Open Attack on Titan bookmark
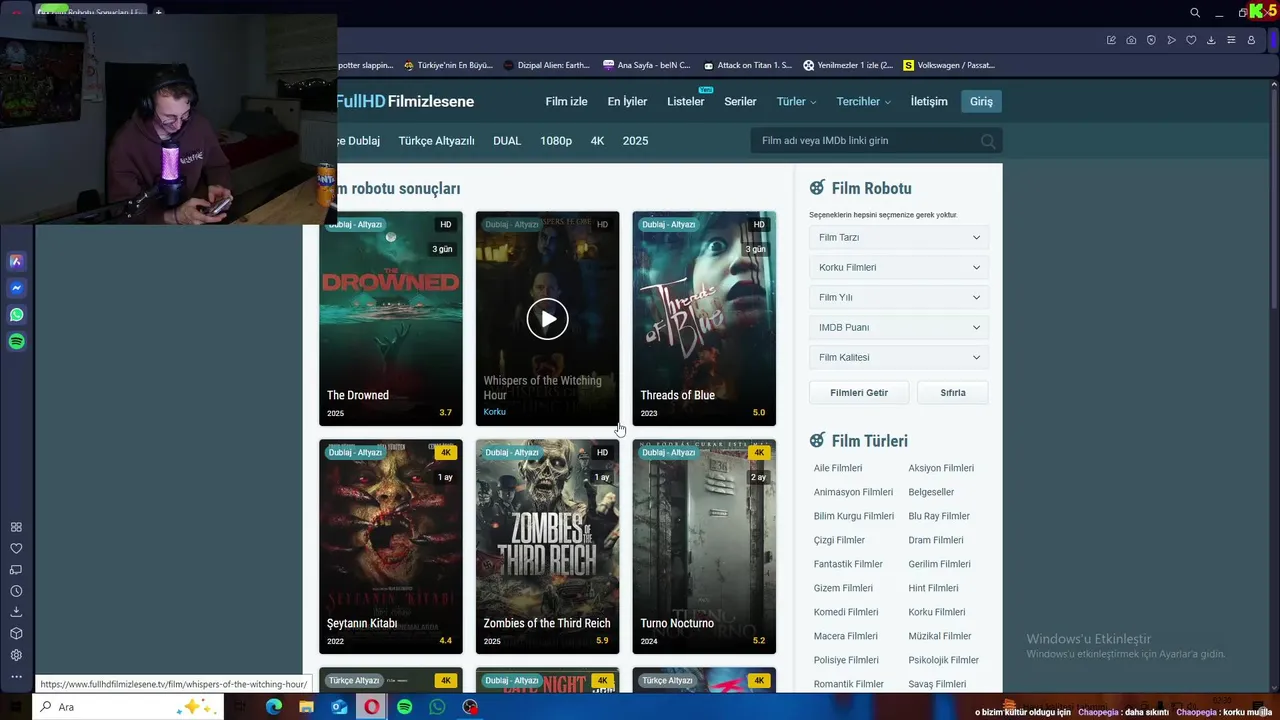The width and height of the screenshot is (1280, 720). tap(746, 65)
